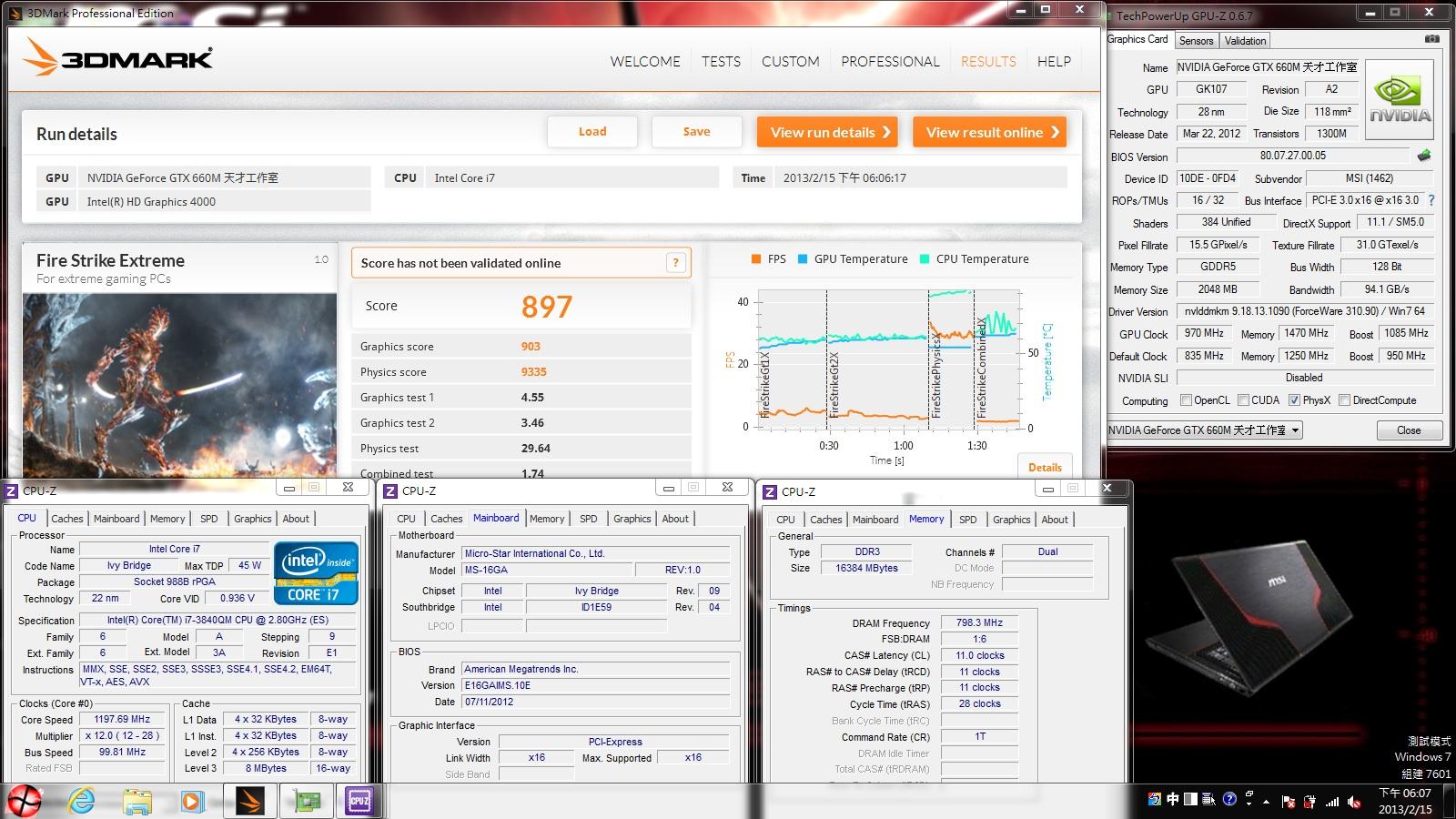Open Caches tab in the left CPU-Z window
Screen dimensions: 1456x819
click(x=67, y=519)
